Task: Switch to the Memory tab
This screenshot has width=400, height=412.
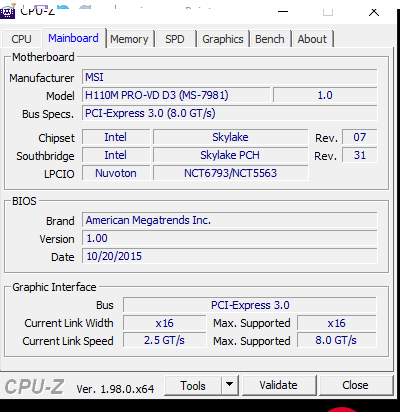Action: [x=129, y=39]
